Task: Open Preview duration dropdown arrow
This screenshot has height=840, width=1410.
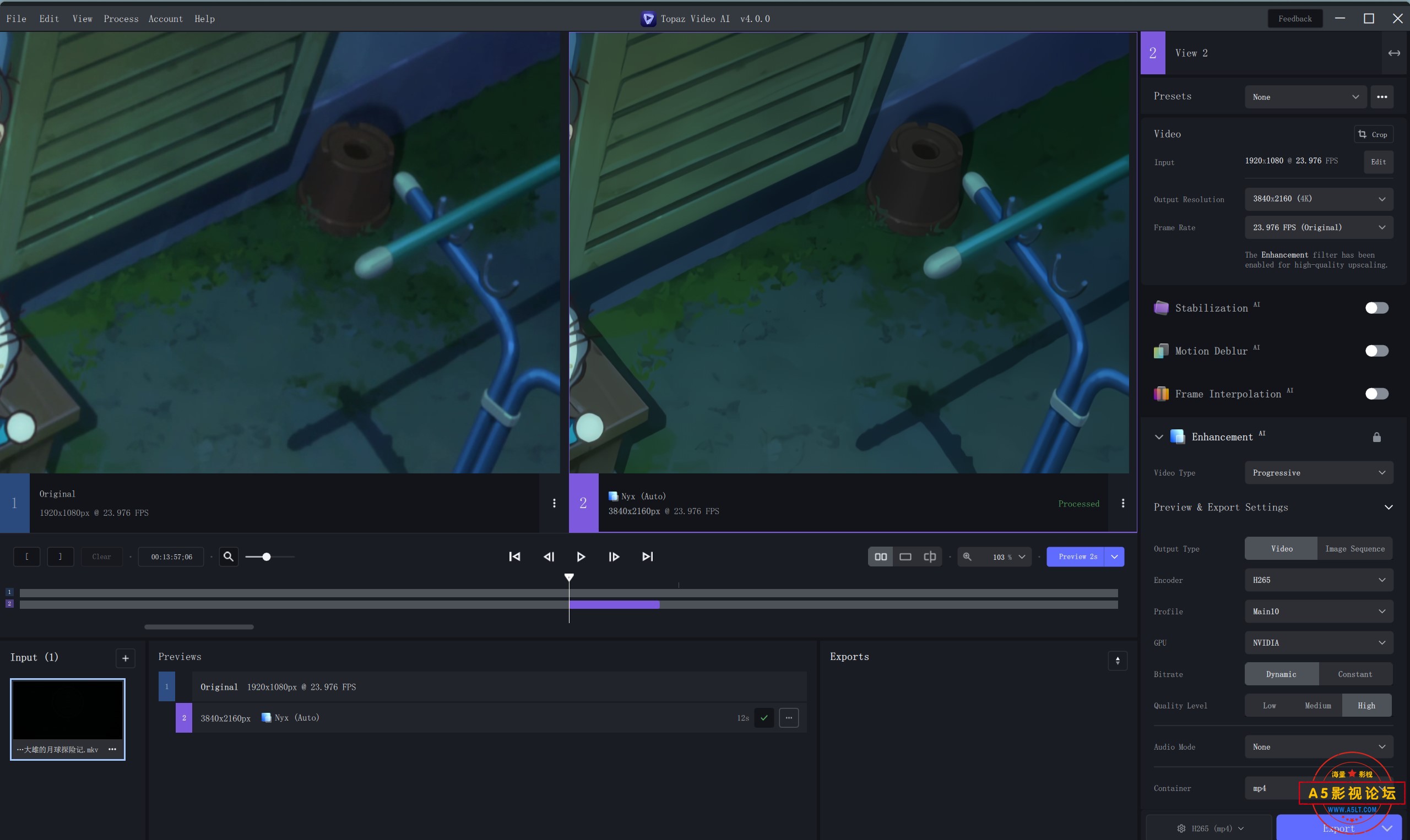Action: pyautogui.click(x=1114, y=557)
